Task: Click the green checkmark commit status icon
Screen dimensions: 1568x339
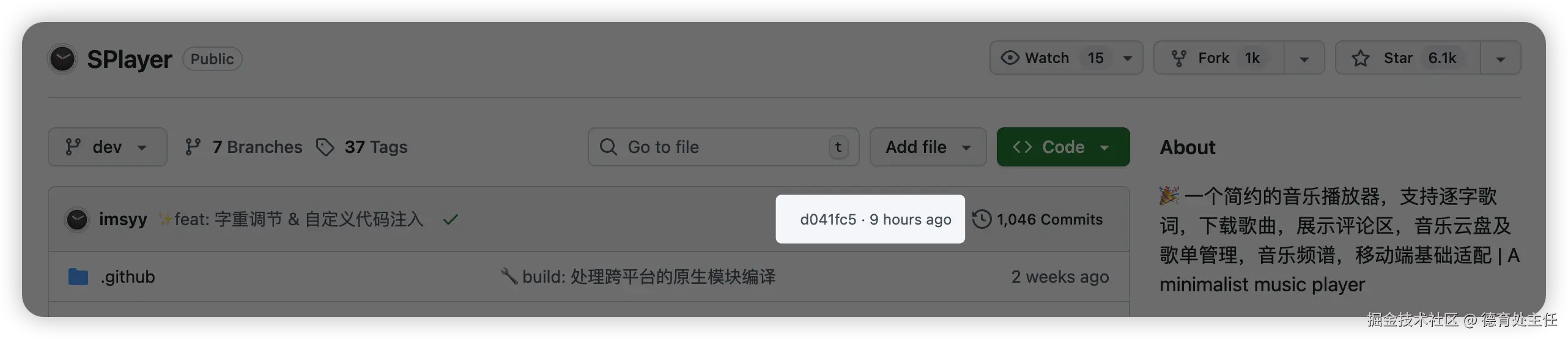Action: click(451, 219)
